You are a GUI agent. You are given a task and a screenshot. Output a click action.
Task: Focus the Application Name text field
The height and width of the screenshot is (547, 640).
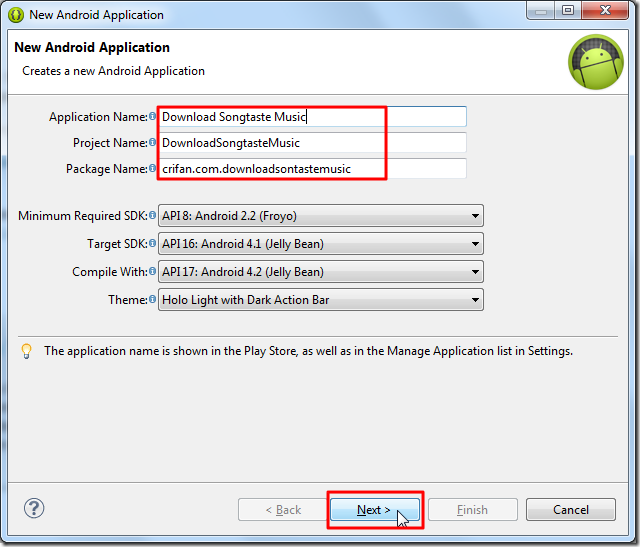pyautogui.click(x=312, y=117)
